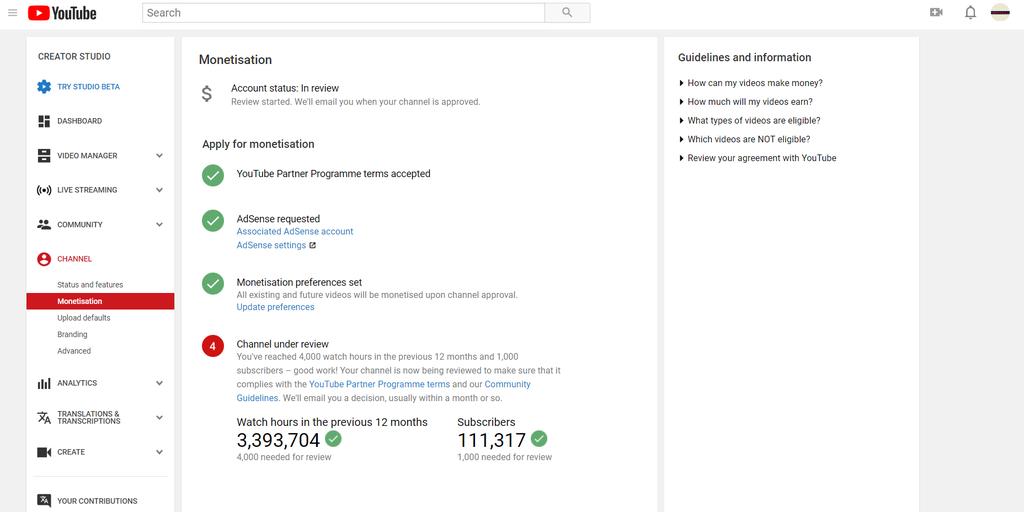Click the Update preferences link
This screenshot has width=1024, height=512.
[275, 307]
